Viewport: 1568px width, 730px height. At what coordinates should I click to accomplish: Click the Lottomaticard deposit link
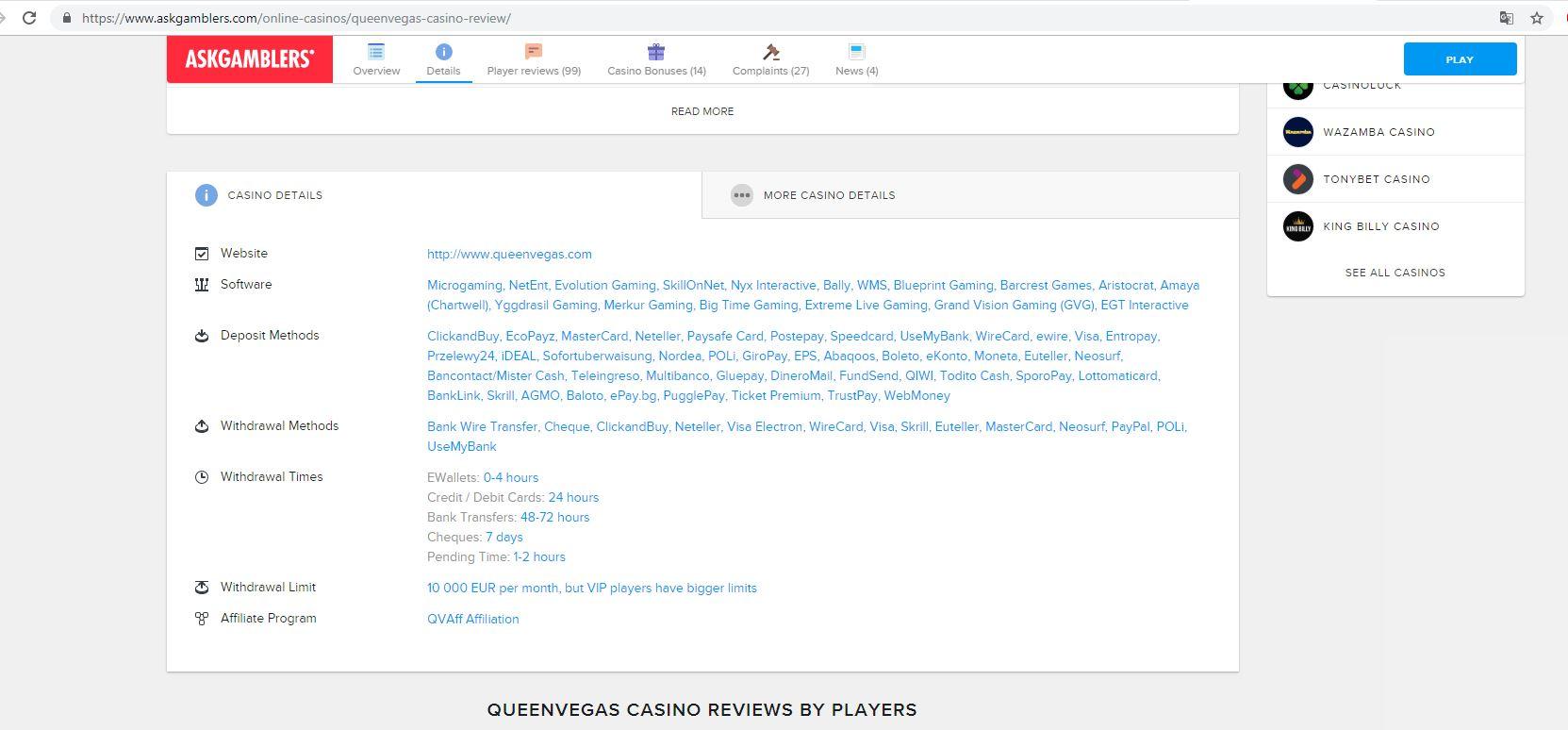(x=1118, y=375)
